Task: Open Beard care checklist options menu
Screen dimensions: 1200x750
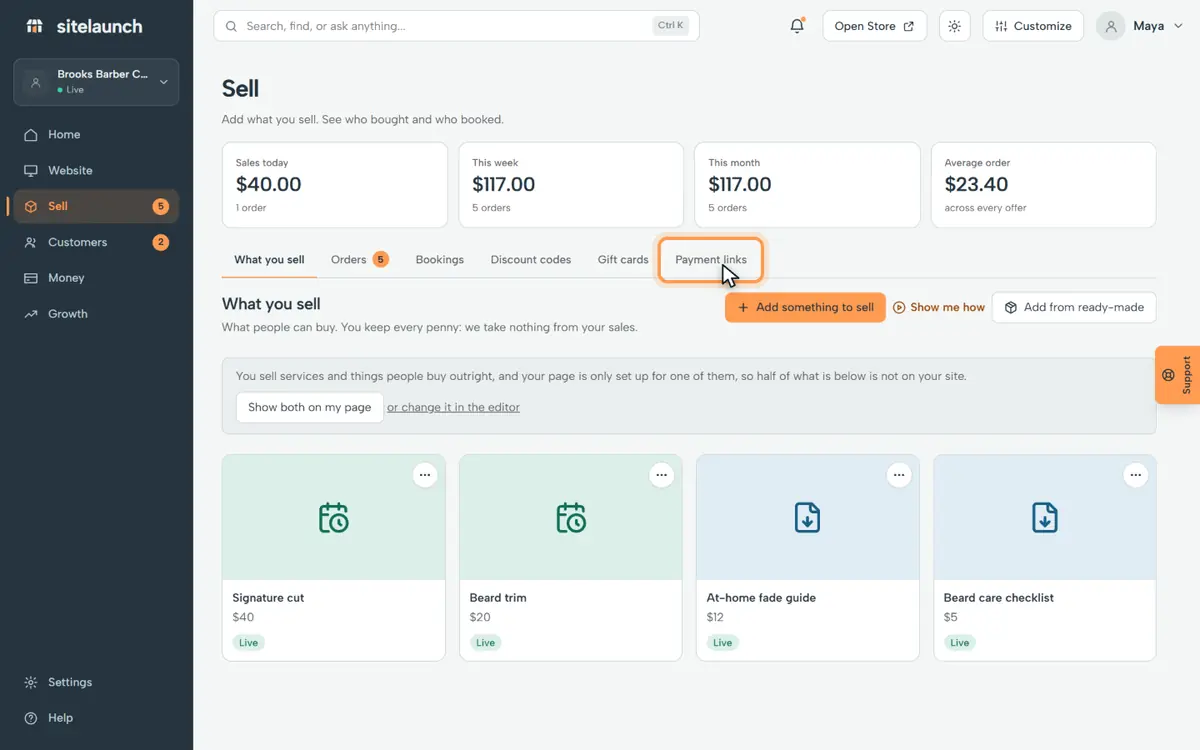Action: (x=1136, y=475)
